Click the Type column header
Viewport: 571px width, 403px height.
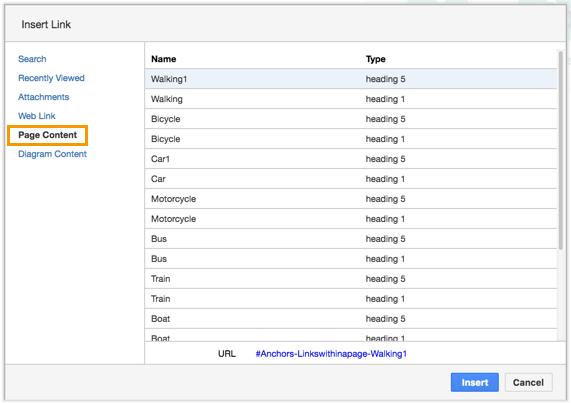[376, 59]
